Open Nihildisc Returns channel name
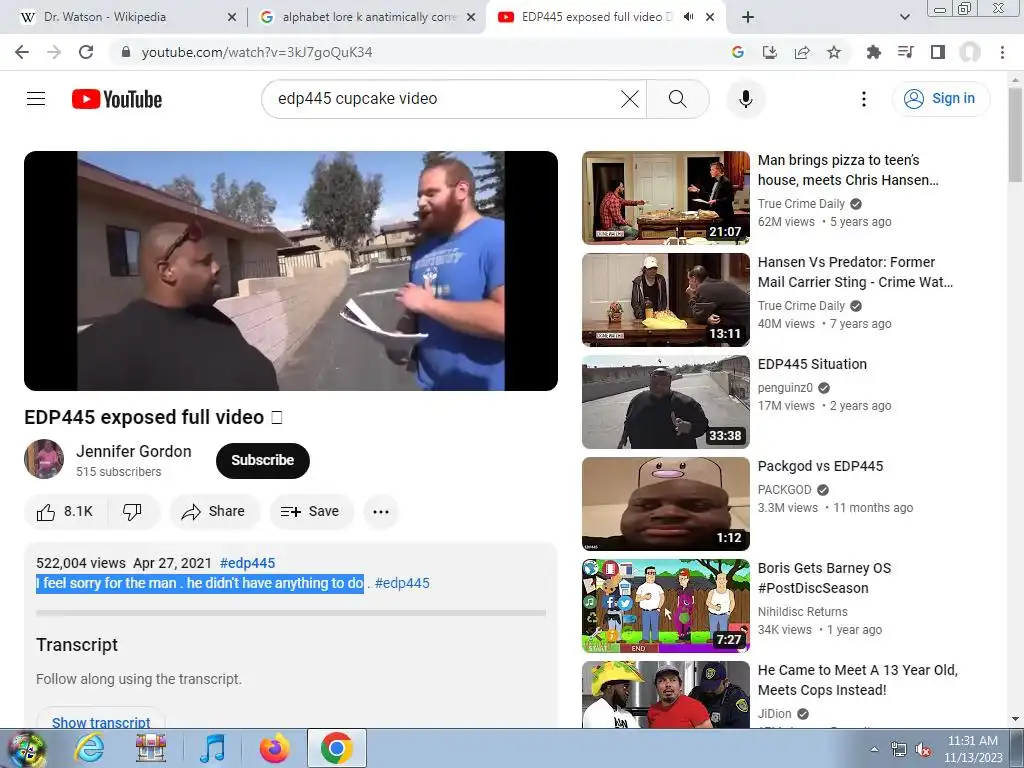Image resolution: width=1024 pixels, height=768 pixels. 803,612
